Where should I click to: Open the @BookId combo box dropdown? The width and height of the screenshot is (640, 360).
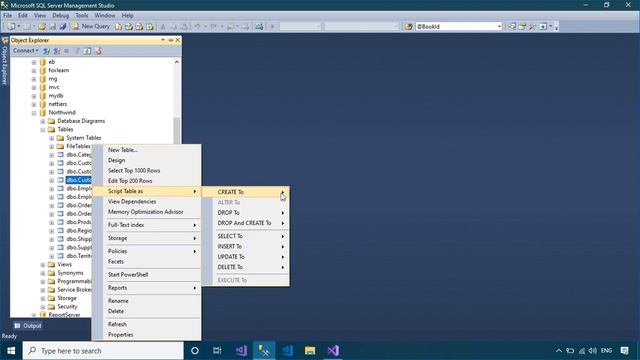click(499, 27)
